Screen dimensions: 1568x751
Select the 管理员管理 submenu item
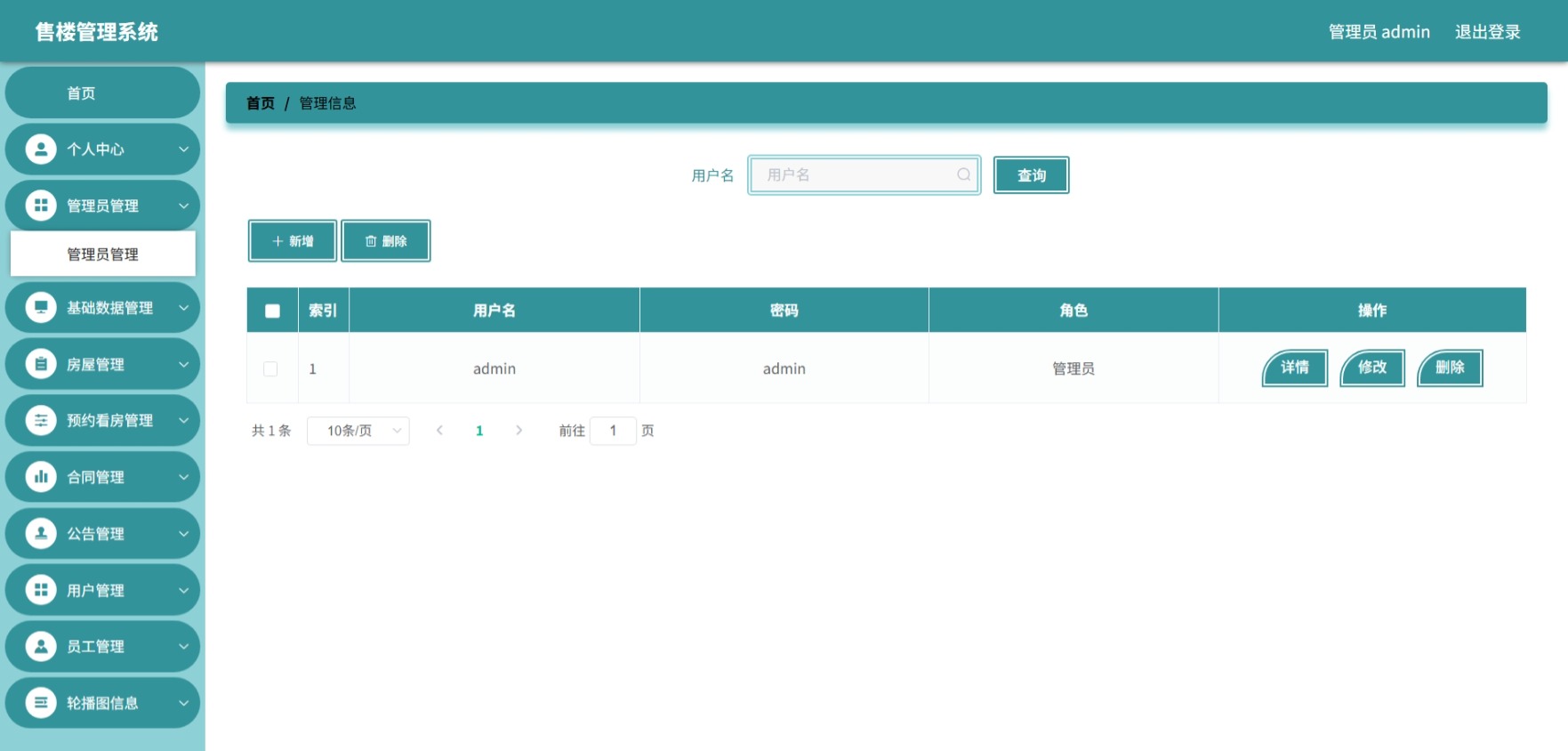coord(102,254)
